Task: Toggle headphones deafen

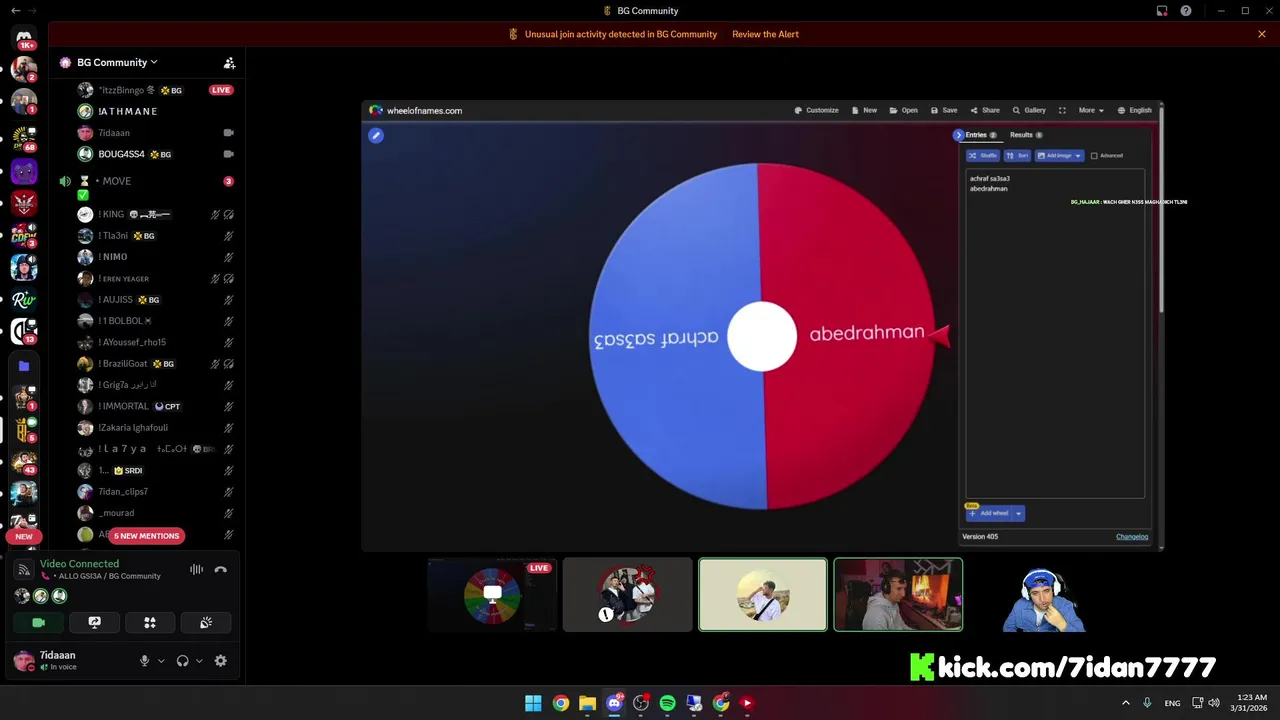Action: pos(182,661)
